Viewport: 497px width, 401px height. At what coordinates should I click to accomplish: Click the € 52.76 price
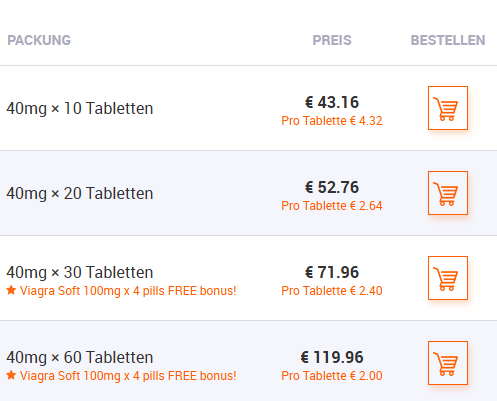[332, 187]
